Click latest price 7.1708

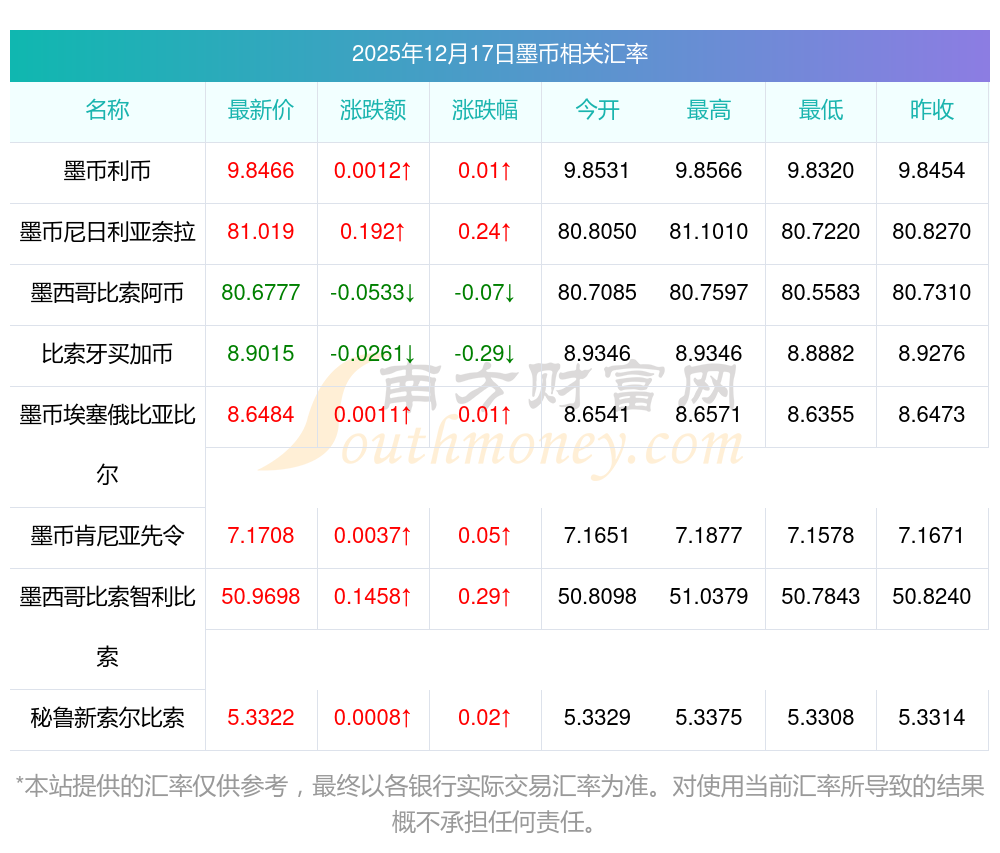pos(260,536)
